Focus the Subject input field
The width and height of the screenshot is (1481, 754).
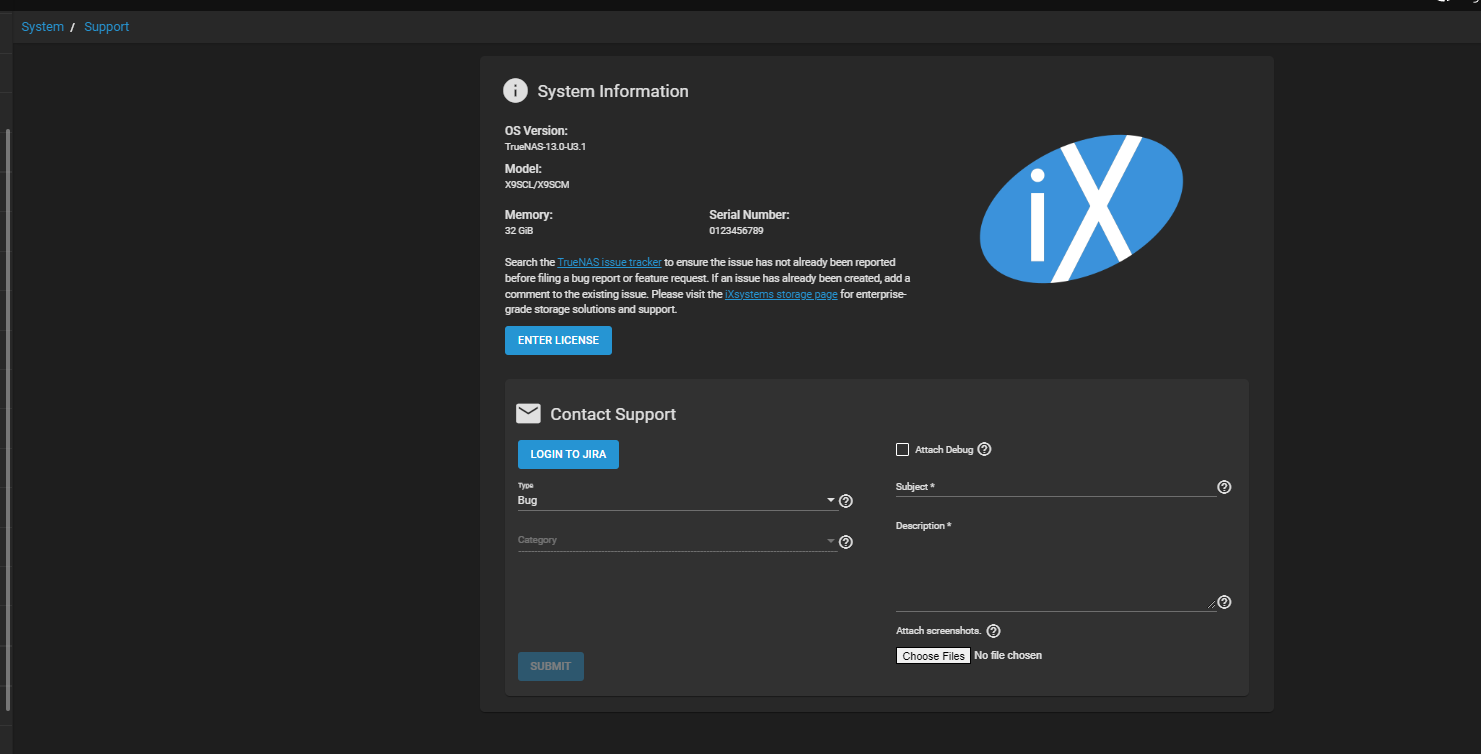[x=1056, y=487]
